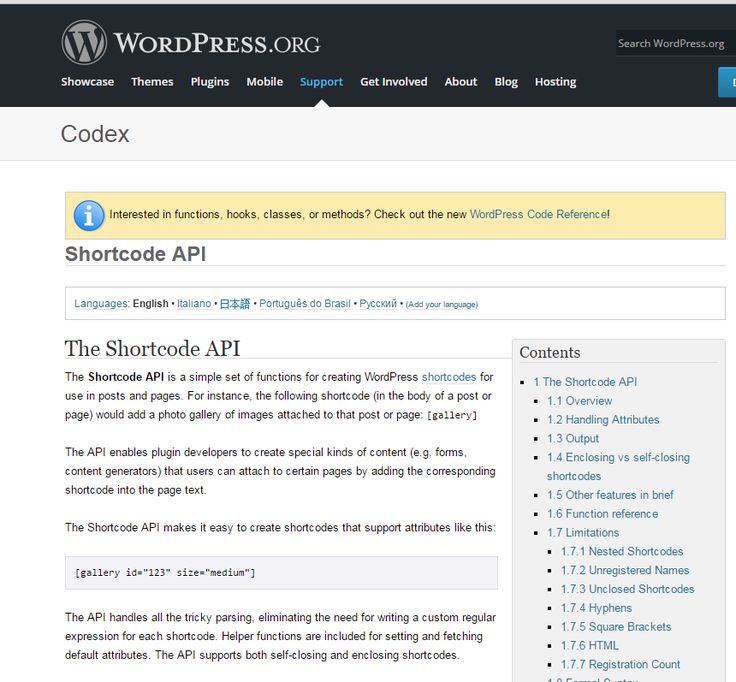Jump to 1.7.1 Nested Shortcodes
736x682 pixels.
point(622,552)
